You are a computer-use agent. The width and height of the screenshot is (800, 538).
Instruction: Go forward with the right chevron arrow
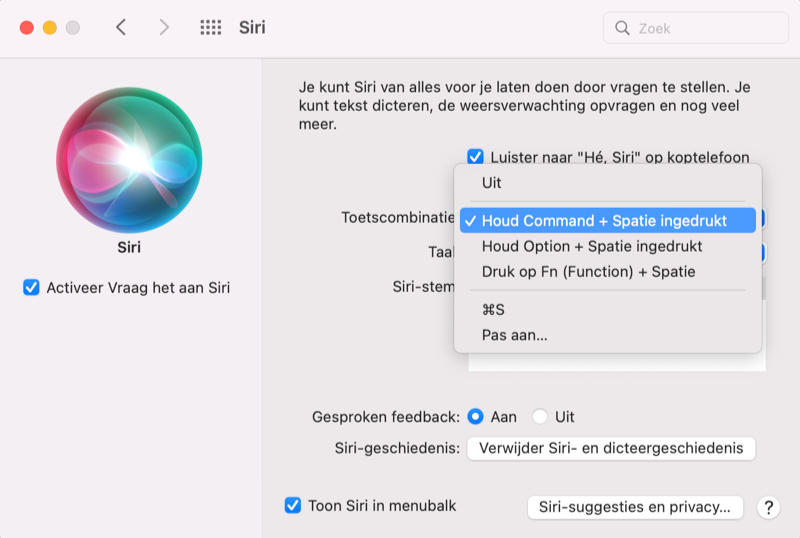pyautogui.click(x=164, y=27)
